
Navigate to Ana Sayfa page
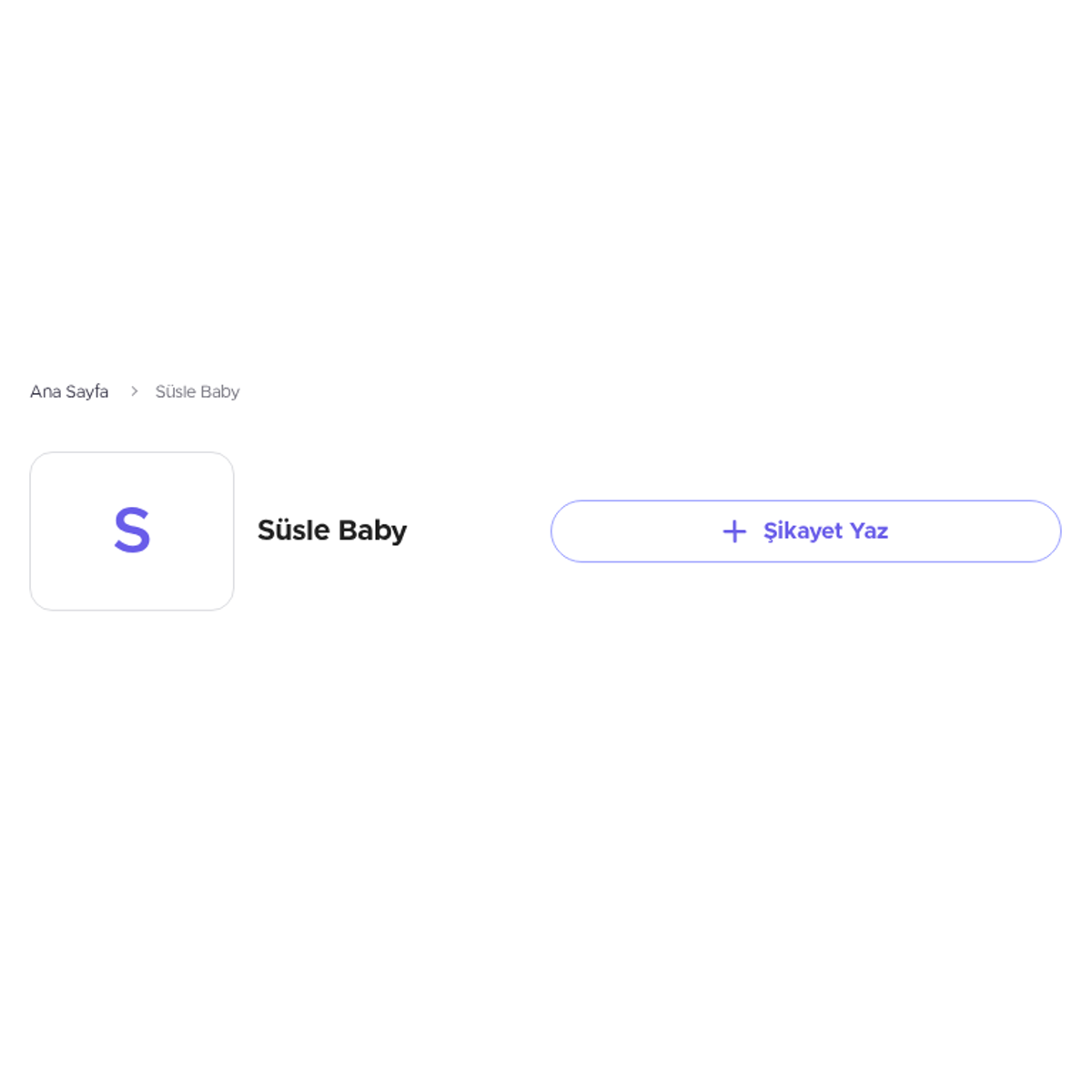click(69, 391)
